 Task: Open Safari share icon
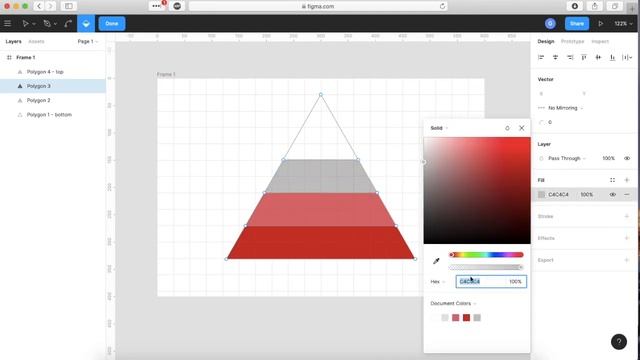[x=595, y=6]
